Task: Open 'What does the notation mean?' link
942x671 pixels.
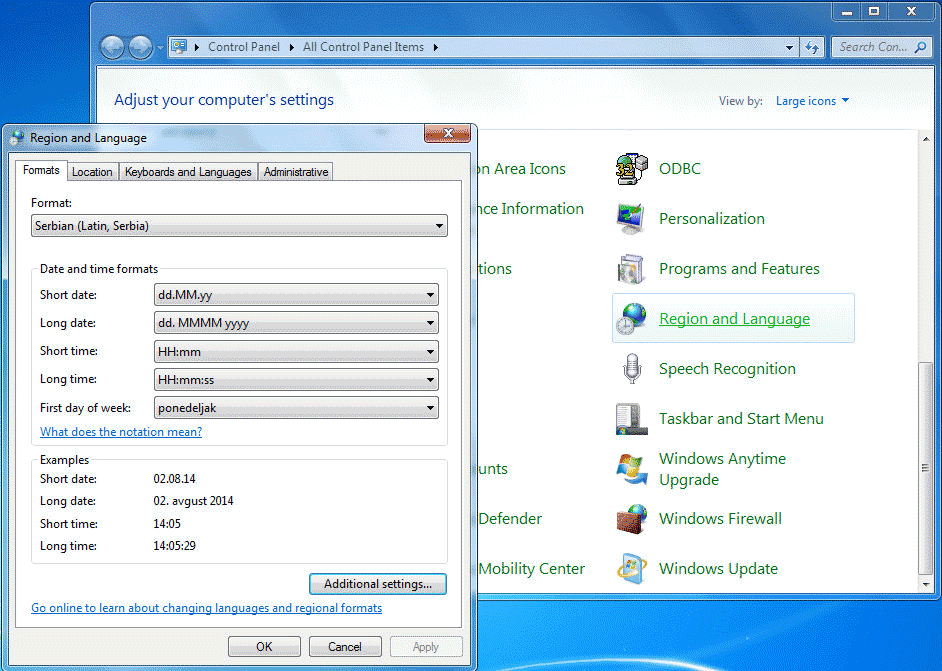Action: tap(121, 432)
